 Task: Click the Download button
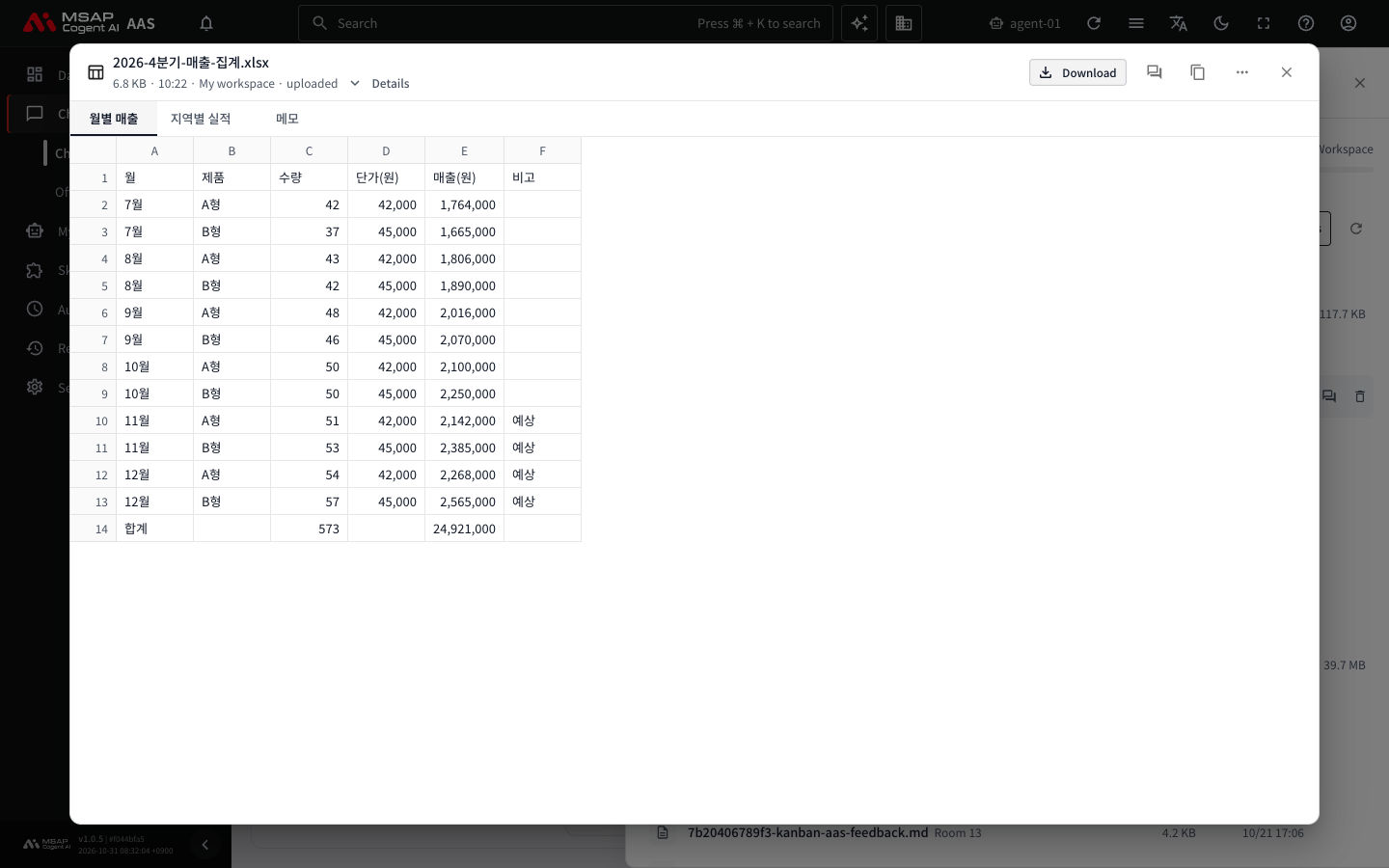click(1077, 72)
